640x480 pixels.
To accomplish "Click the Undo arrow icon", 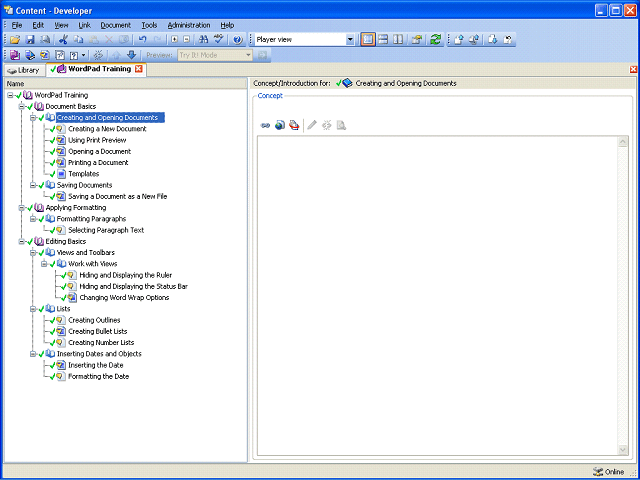I will [142, 40].
